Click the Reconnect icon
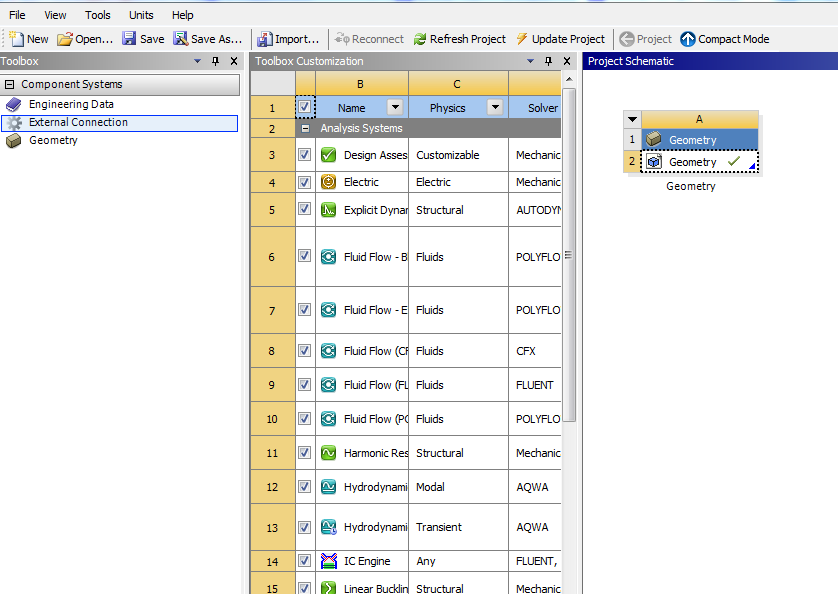Image resolution: width=838 pixels, height=594 pixels. [342, 39]
